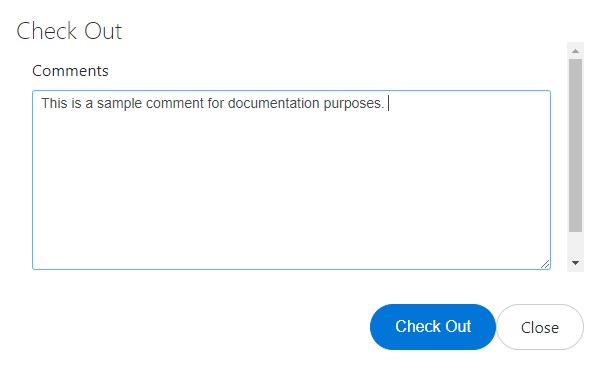Click the scrollbar down arrow
This screenshot has width=600, height=388.
click(575, 263)
